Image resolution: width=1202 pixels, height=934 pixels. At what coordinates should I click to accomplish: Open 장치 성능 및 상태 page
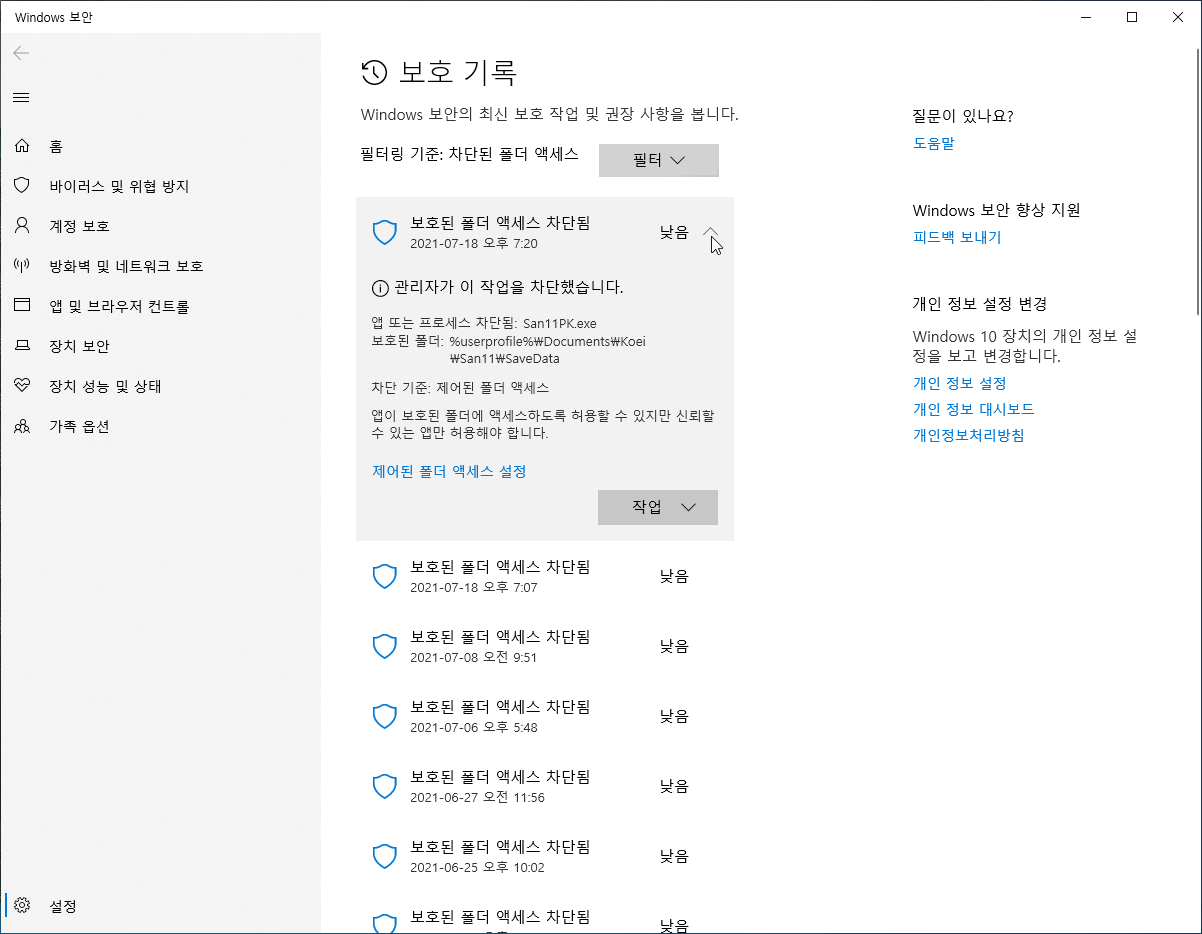(x=160, y=386)
